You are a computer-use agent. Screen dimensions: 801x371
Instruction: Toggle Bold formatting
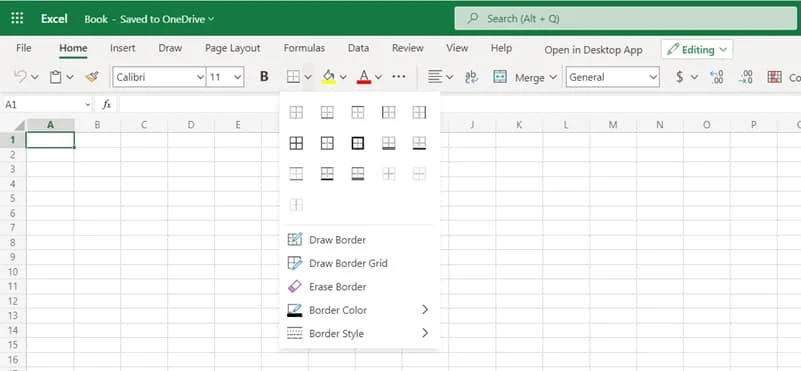coord(264,77)
